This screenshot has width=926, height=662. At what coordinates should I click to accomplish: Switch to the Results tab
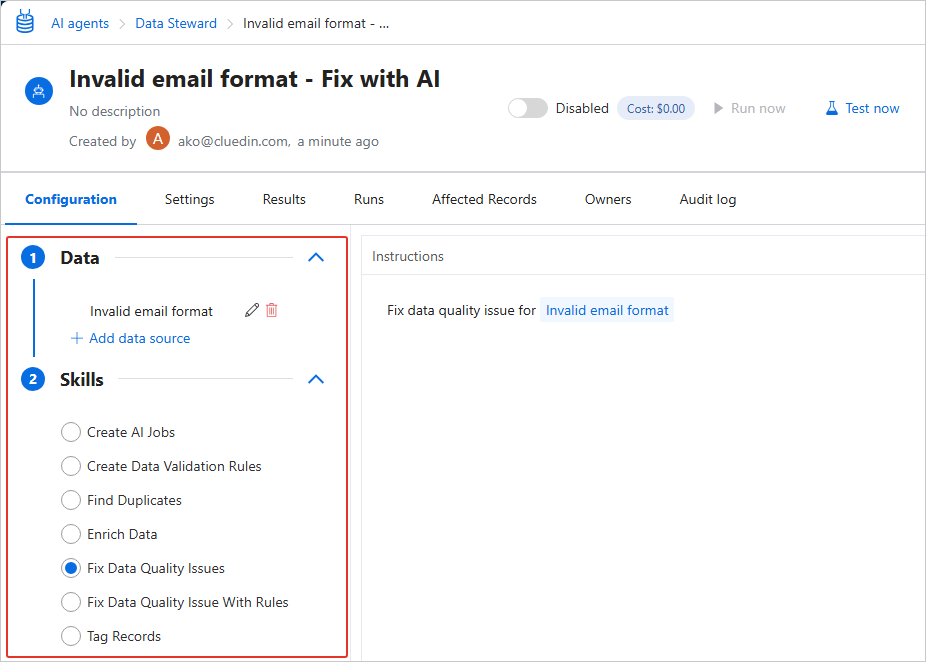coord(284,200)
